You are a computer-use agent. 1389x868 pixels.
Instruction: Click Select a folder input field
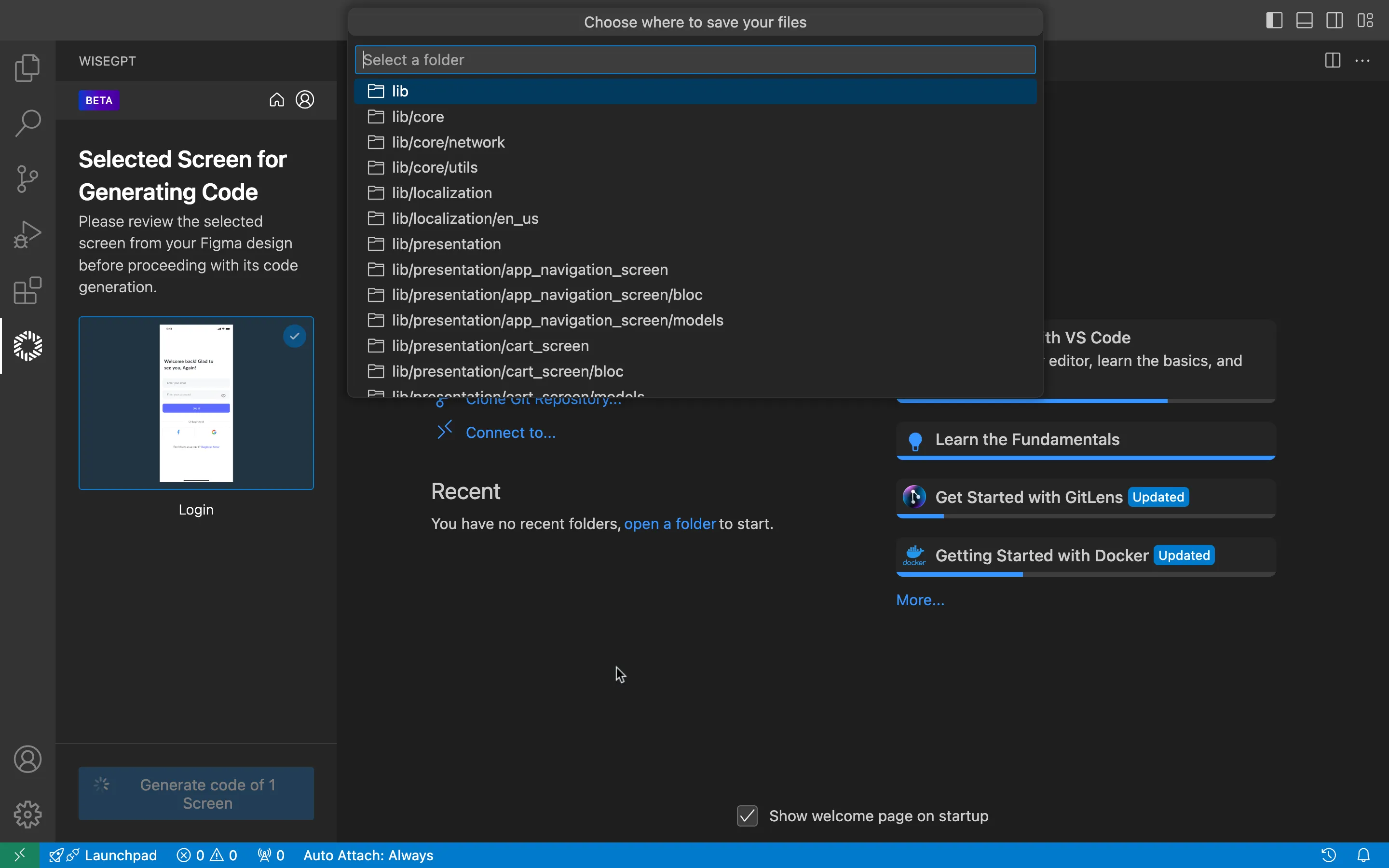point(694,60)
